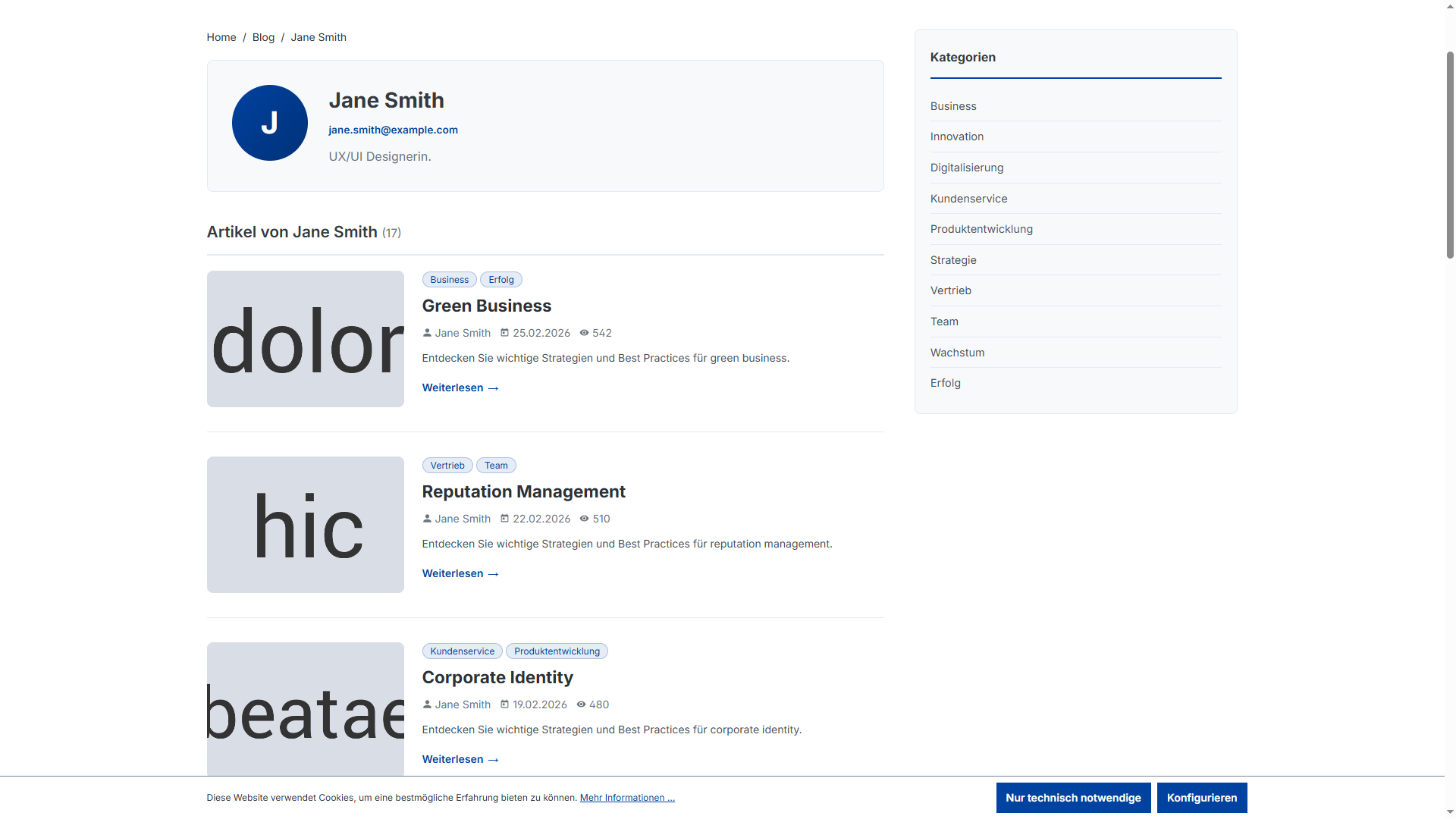Click author icon on Green Business
This screenshot has height=819, width=1456.
point(427,333)
